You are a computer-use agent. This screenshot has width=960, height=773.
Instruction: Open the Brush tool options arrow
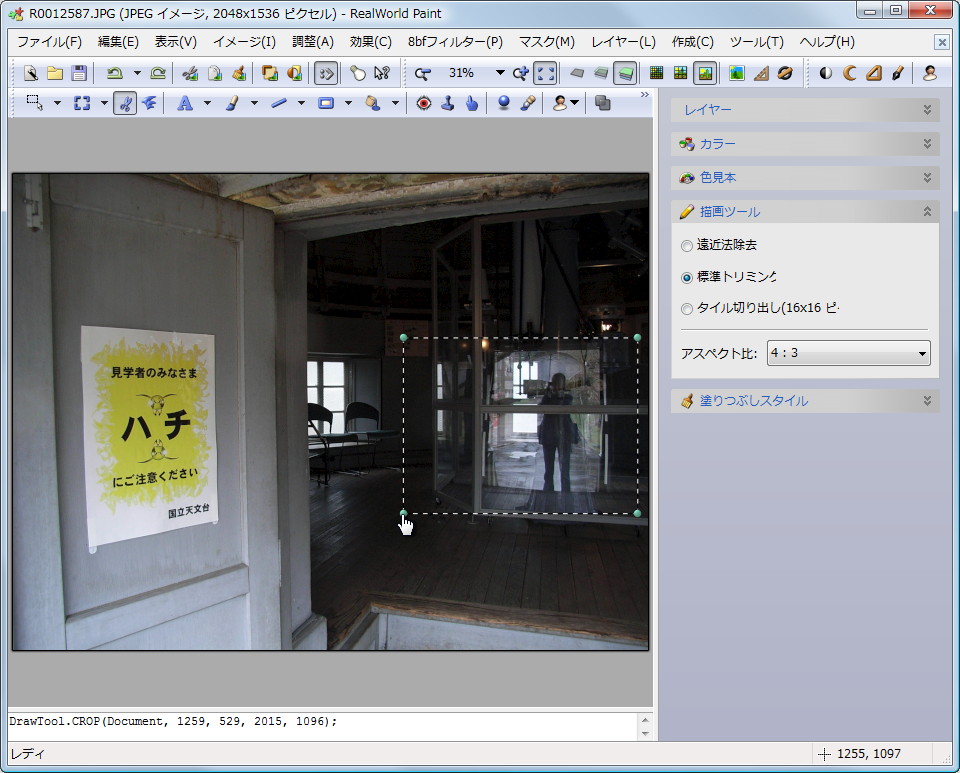[x=254, y=103]
